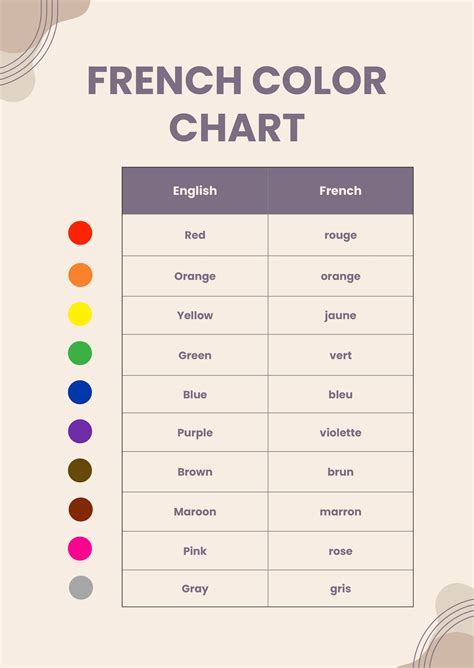Select the bleu French cell
Image resolution: width=474 pixels, height=668 pixels.
tap(341, 394)
